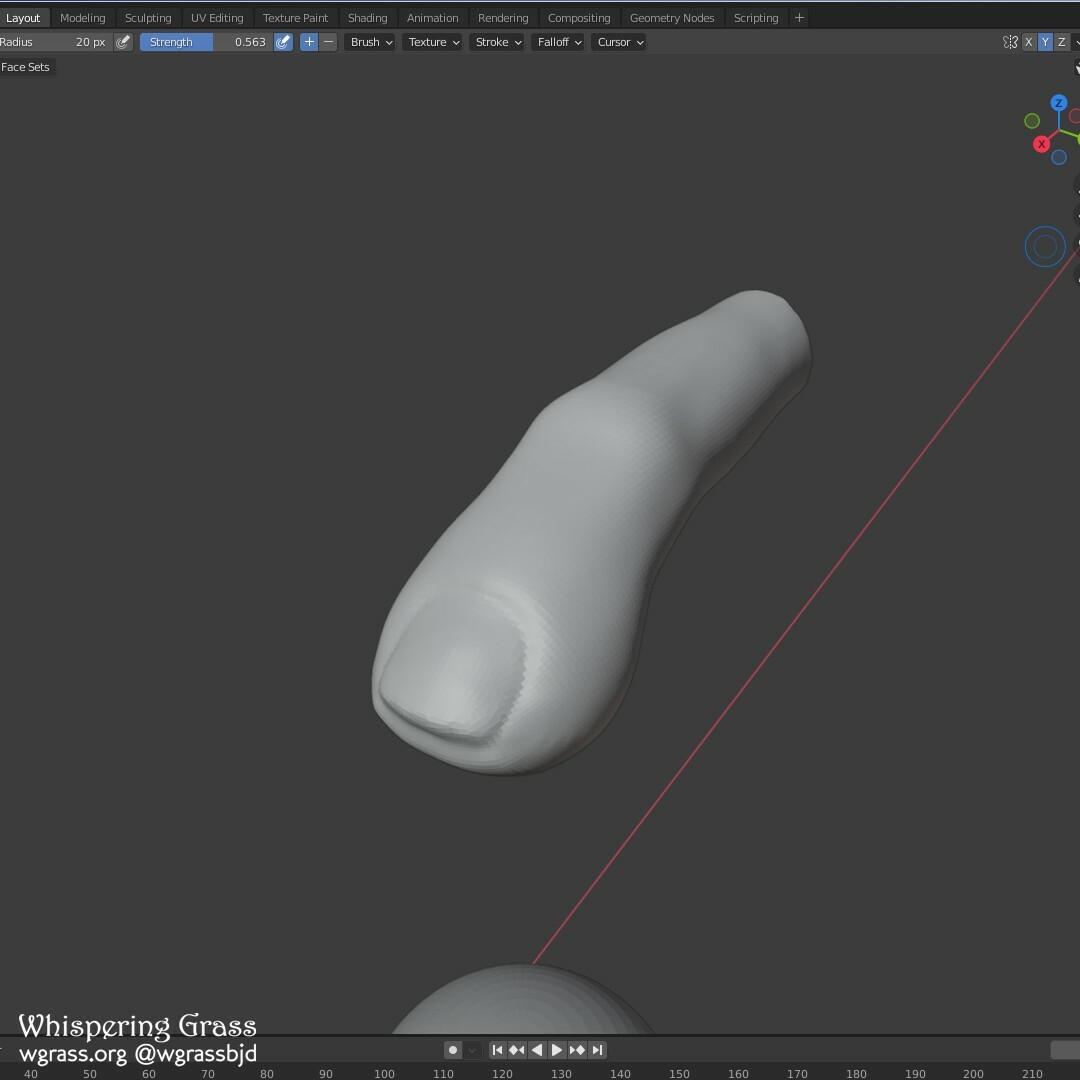Viewport: 1080px width, 1080px height.
Task: Switch to the Rendering workspace tab
Action: pos(503,18)
